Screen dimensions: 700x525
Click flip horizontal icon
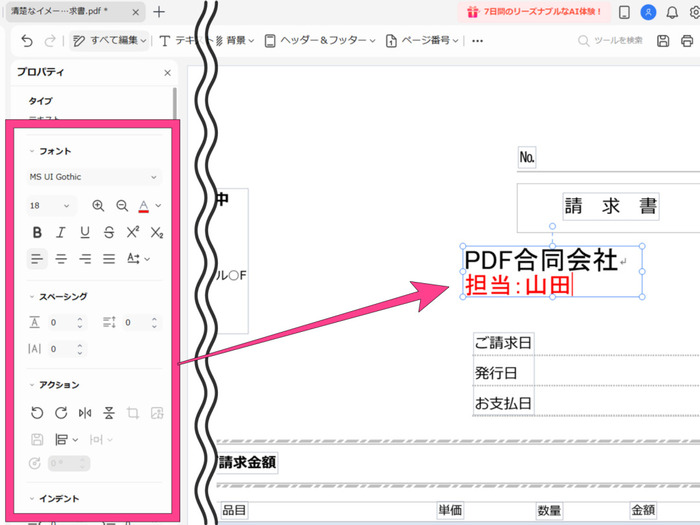point(85,413)
